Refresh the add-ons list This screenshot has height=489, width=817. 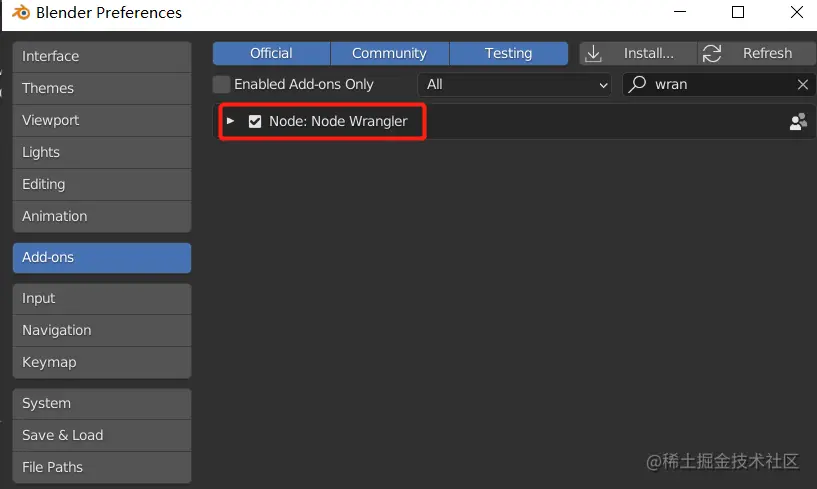tap(757, 54)
